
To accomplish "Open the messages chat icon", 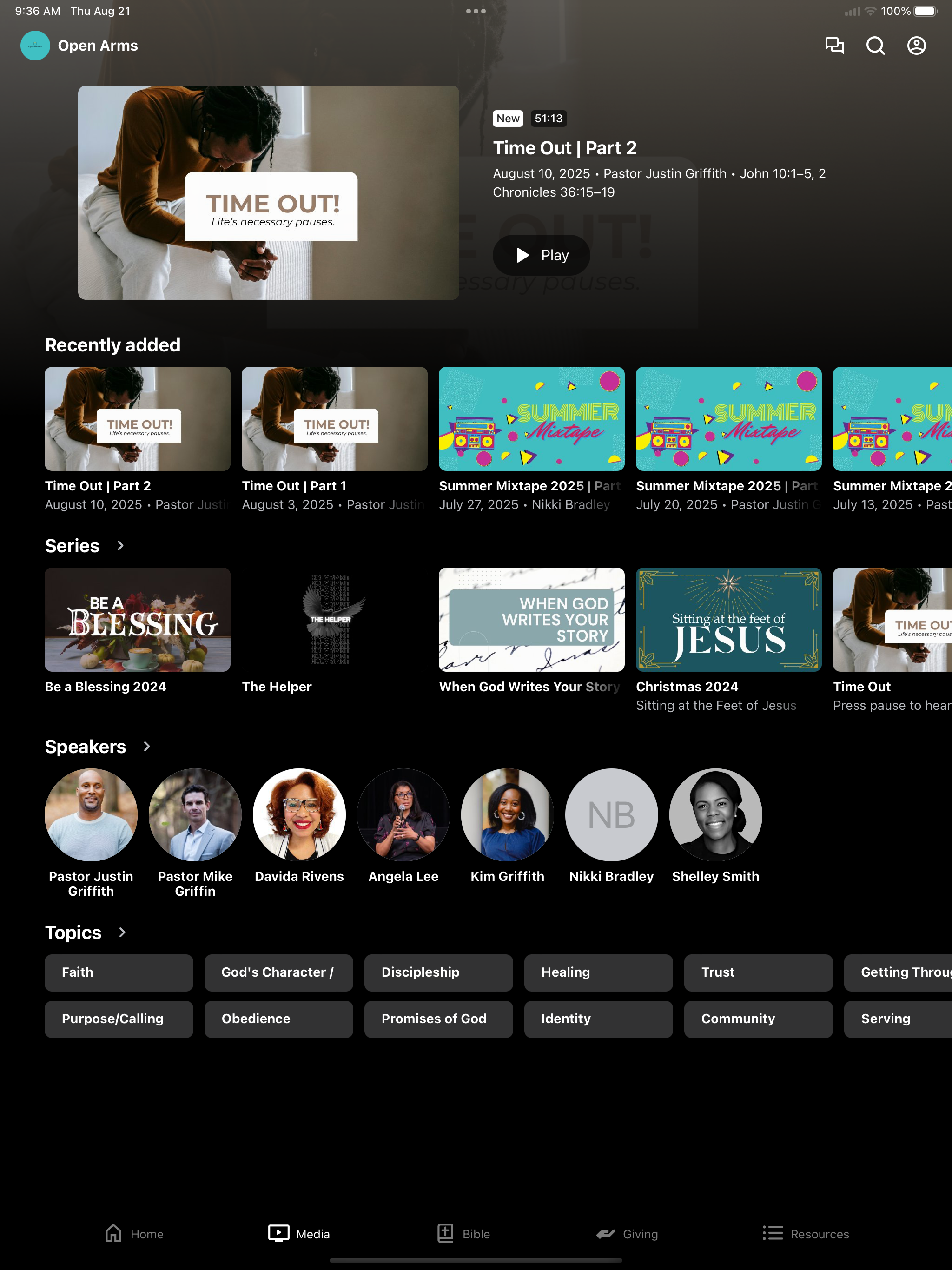I will click(x=834, y=46).
